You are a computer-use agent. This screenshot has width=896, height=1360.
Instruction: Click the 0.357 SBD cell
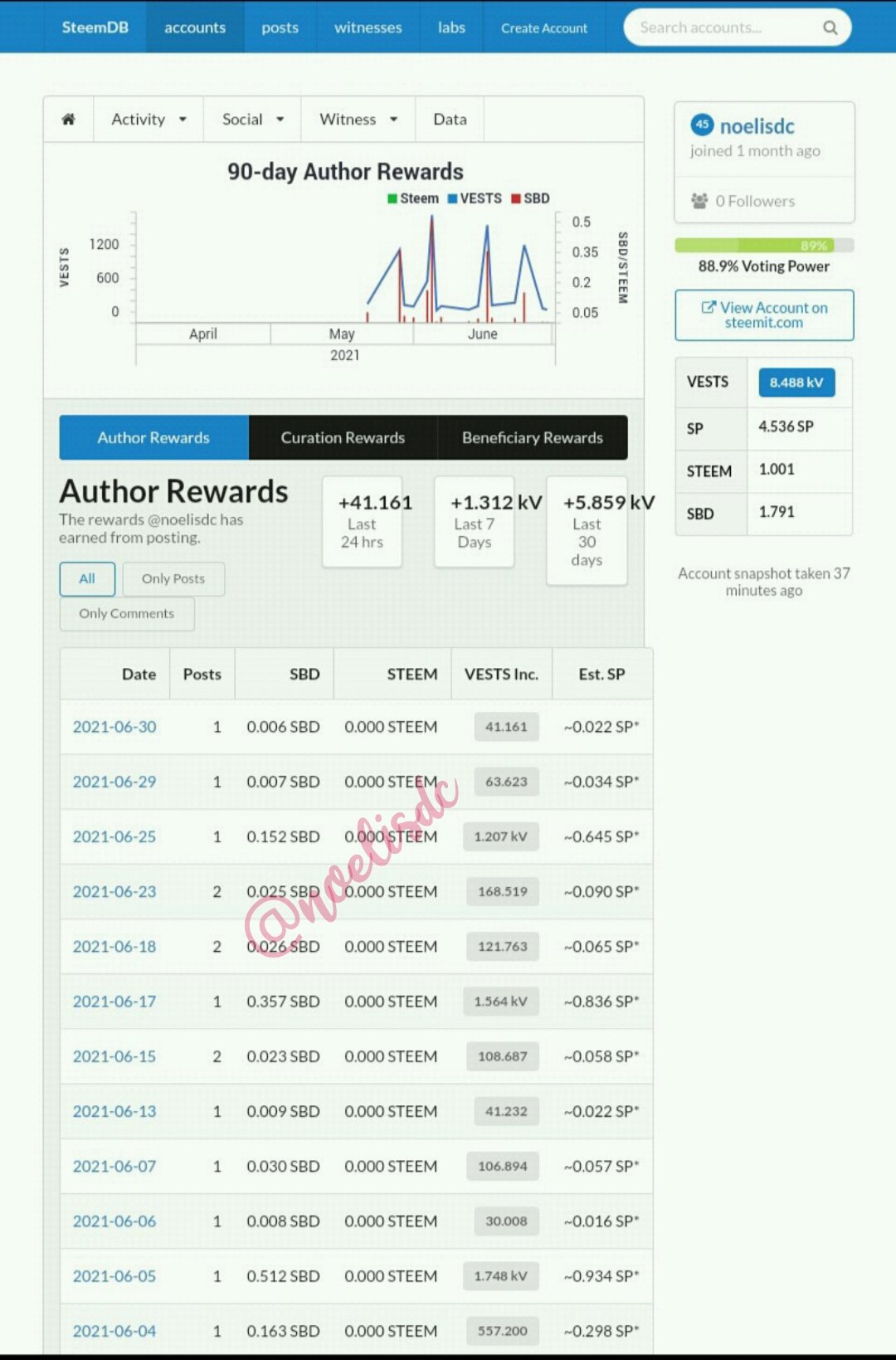coord(283,1002)
